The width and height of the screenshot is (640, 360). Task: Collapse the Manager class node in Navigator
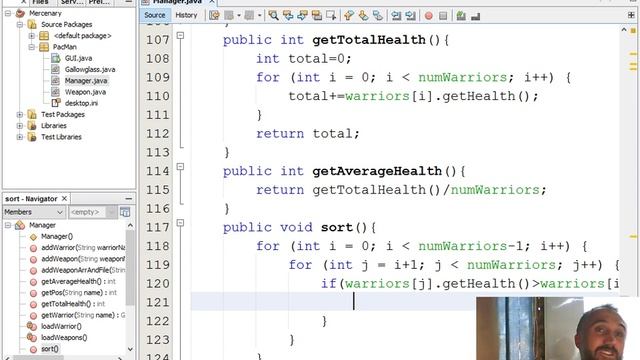pyautogui.click(x=7, y=225)
